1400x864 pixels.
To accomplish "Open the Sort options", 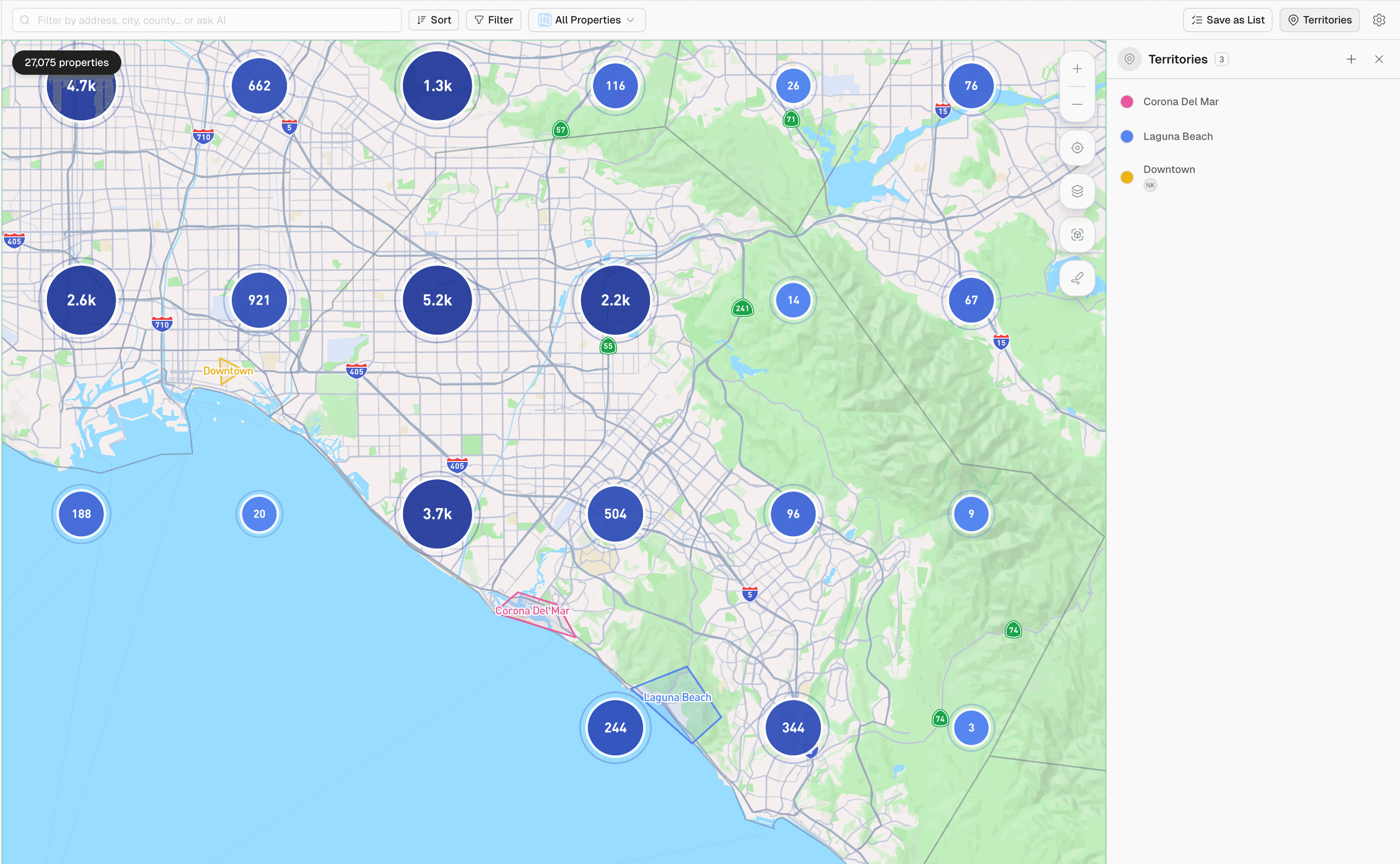I will coord(433,20).
